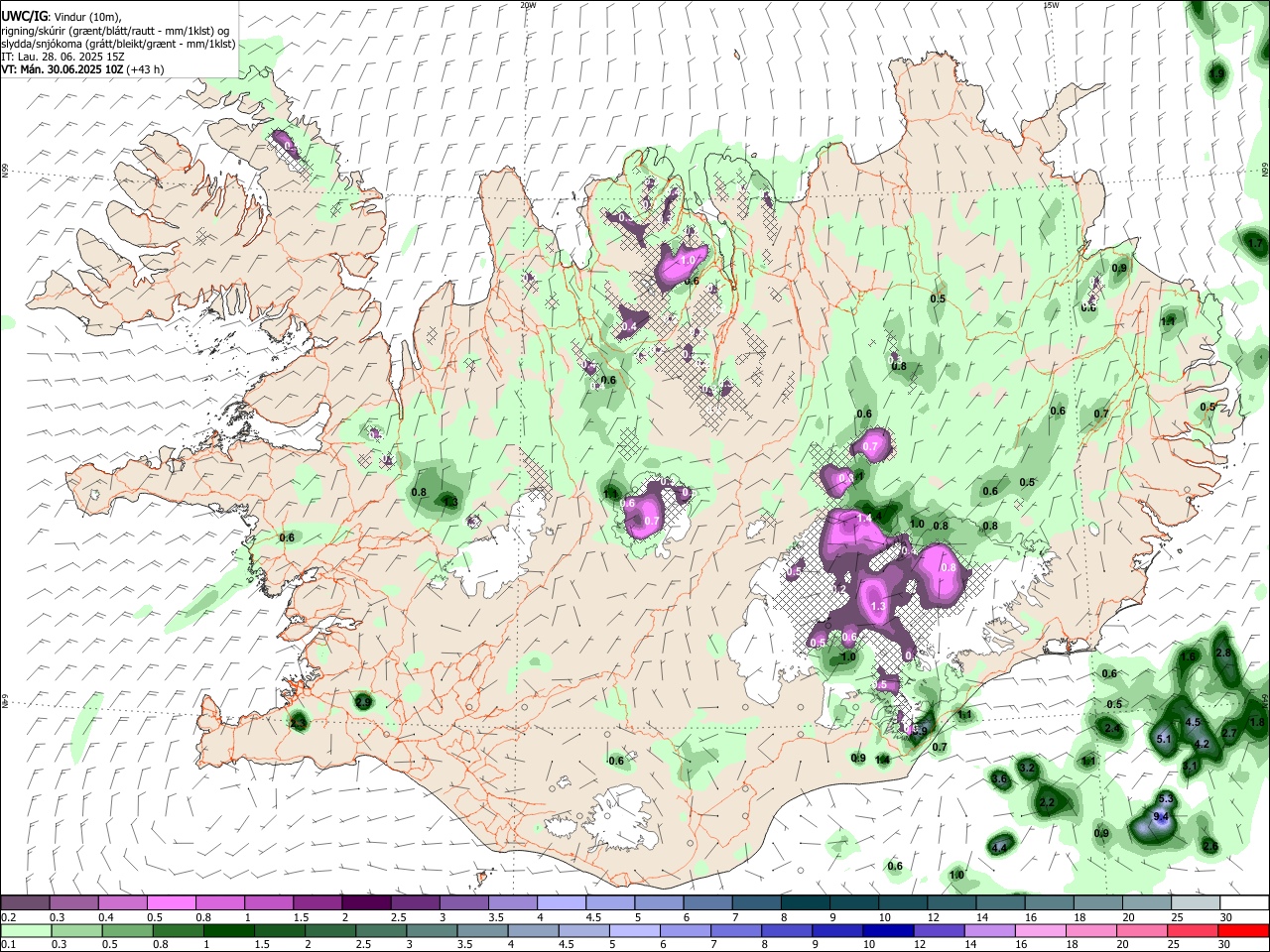
Task: Select the light pink swatch labeled 16 on rain scale
Action: 1041,930
